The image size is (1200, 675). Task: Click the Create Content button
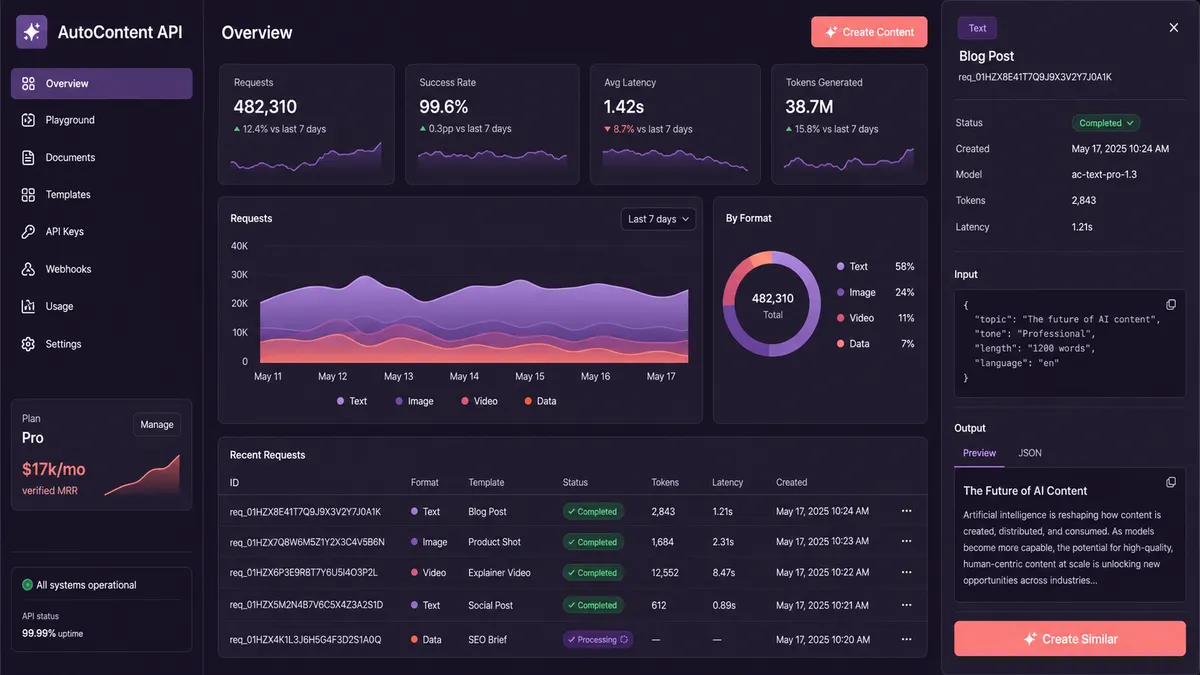[x=869, y=32]
